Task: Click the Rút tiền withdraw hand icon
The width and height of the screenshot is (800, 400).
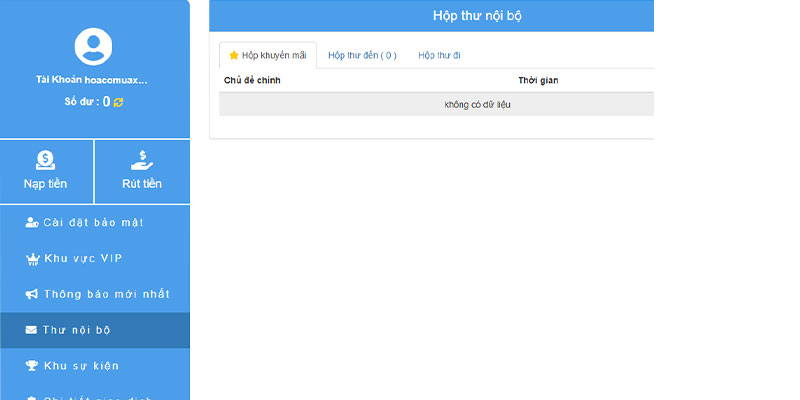Action: click(142, 160)
